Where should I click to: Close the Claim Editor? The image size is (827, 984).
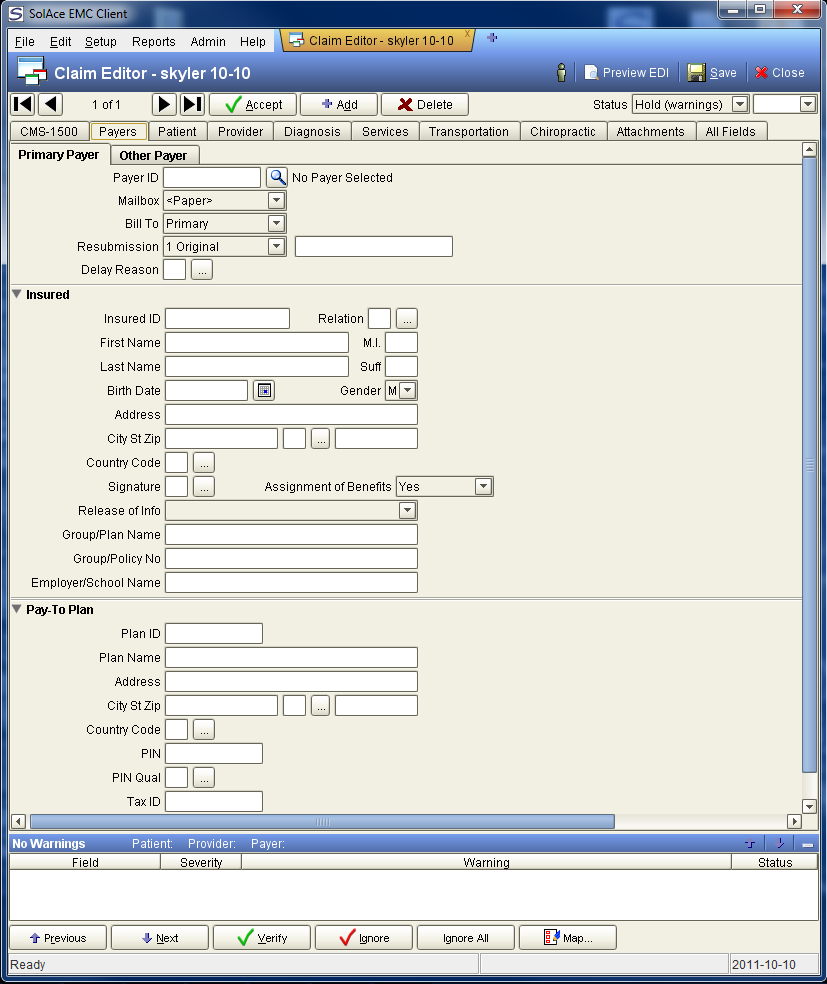[x=780, y=73]
